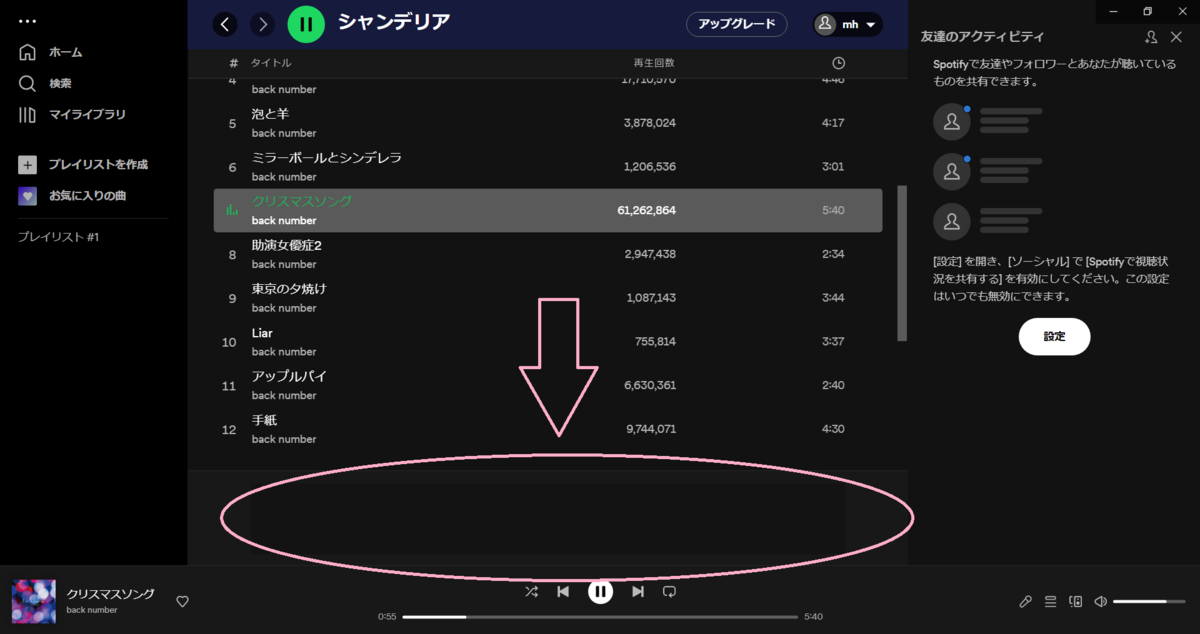Open マイライブラリ in the sidebar

tap(72, 115)
